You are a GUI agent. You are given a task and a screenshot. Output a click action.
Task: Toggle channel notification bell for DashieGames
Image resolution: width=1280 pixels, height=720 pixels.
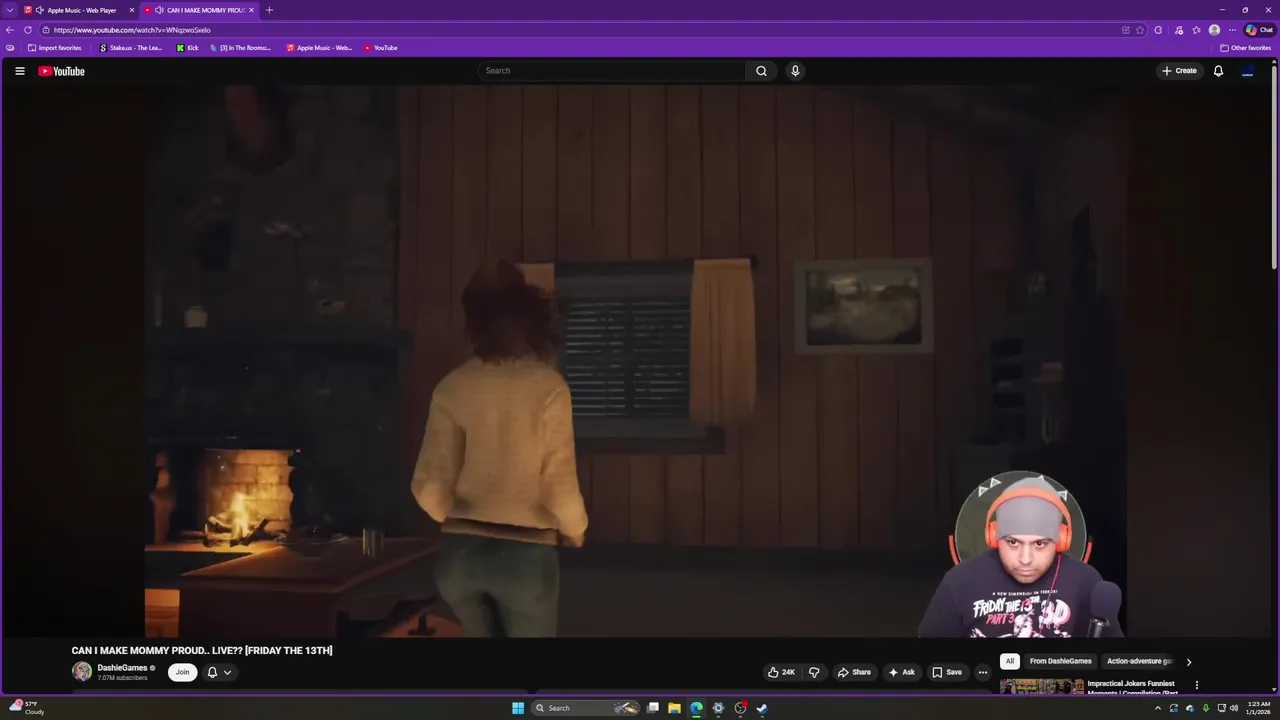coord(212,672)
